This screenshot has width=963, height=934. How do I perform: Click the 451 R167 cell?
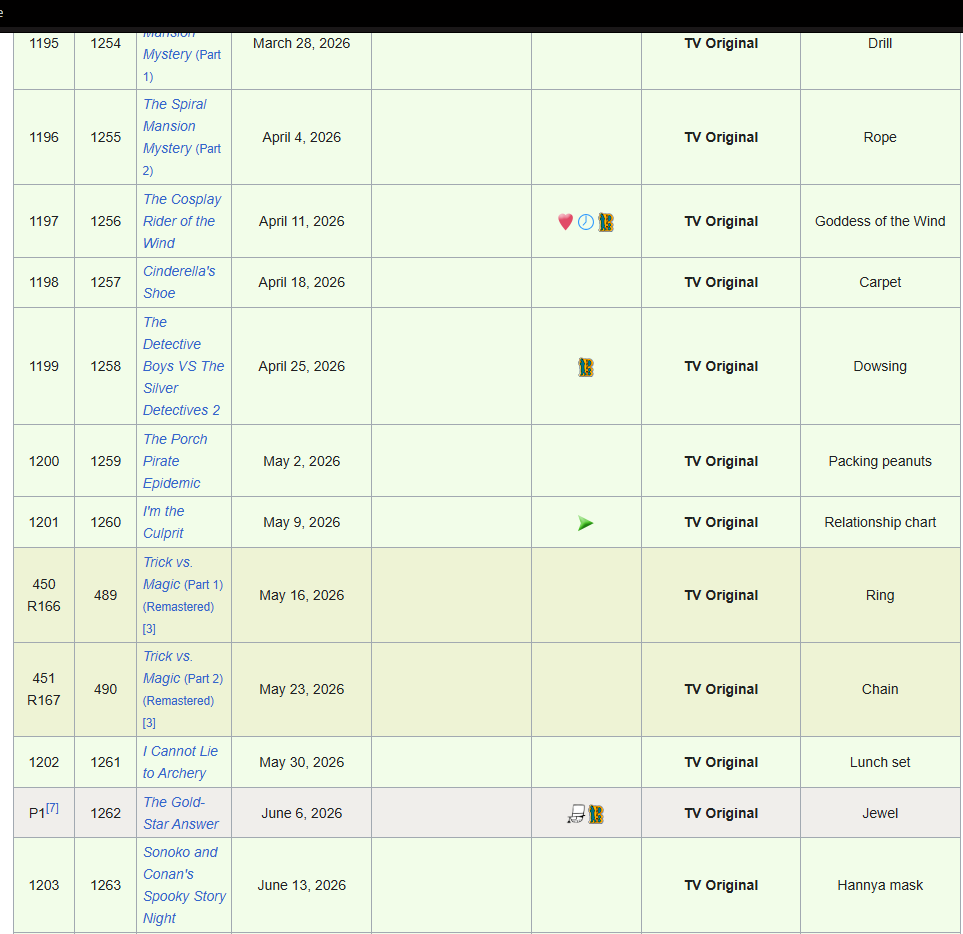coord(44,689)
